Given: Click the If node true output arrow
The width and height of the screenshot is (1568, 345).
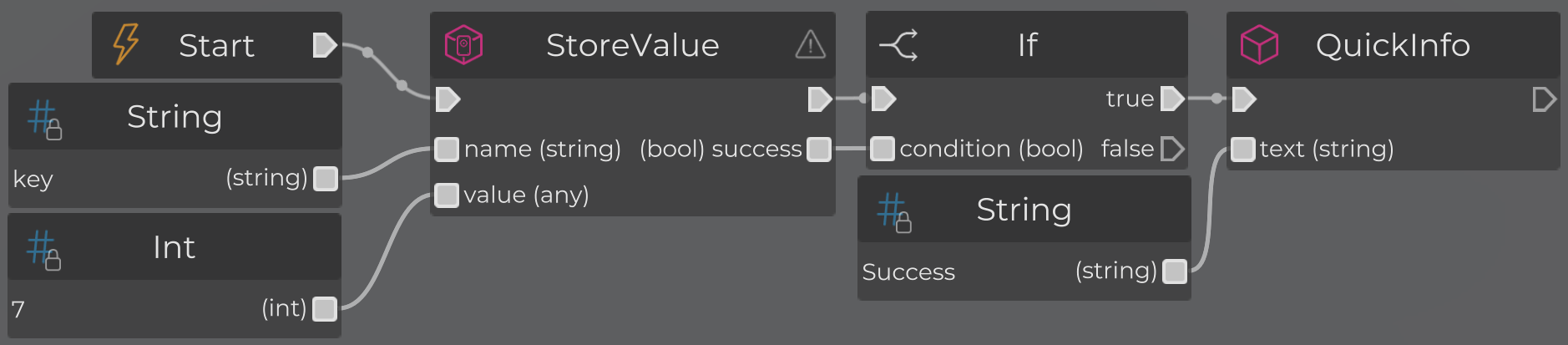Looking at the screenshot, I should tap(1172, 99).
